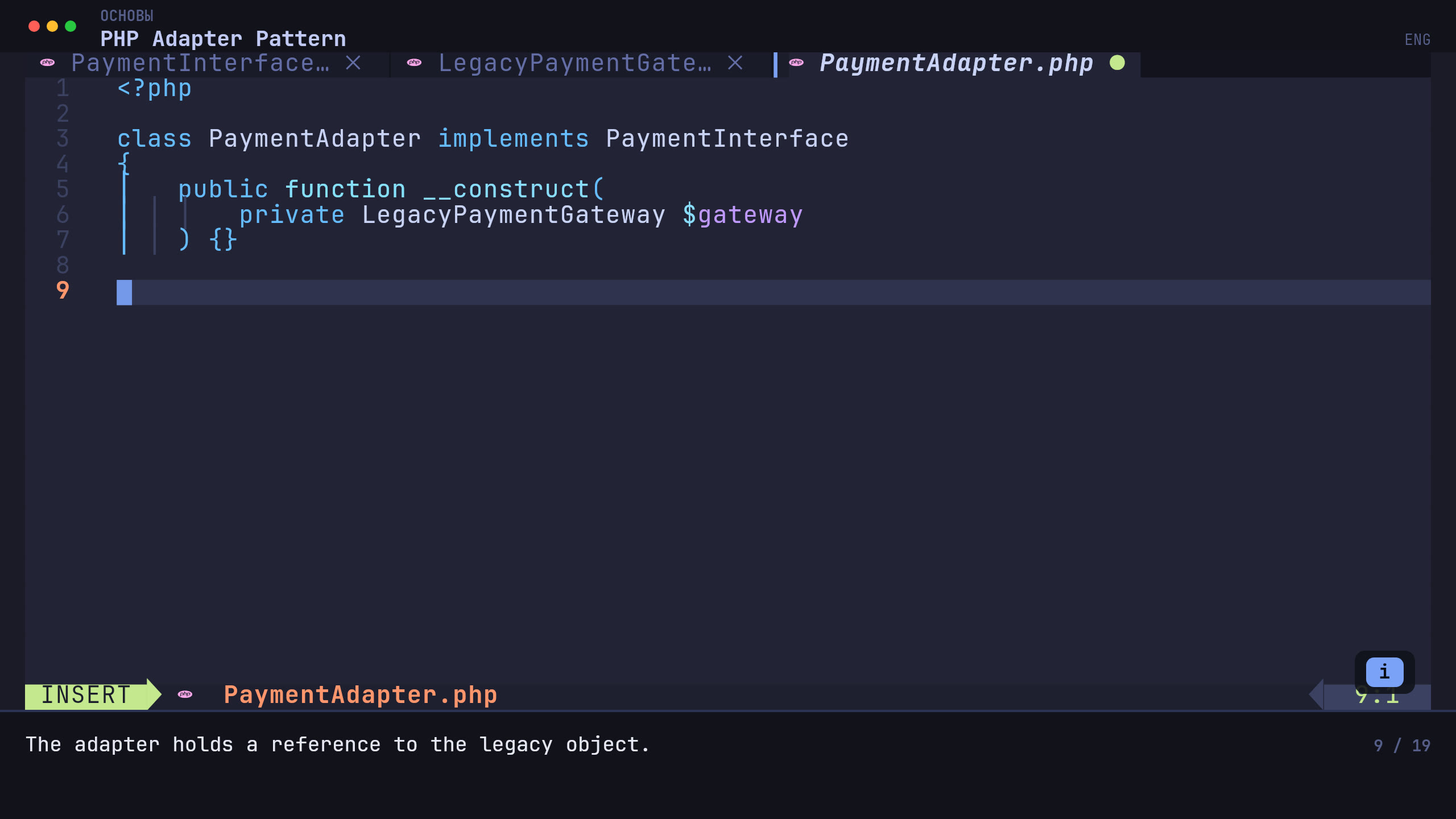The width and height of the screenshot is (1456, 819).
Task: Click PaymentAdapter.php filename in status line
Action: click(x=361, y=695)
